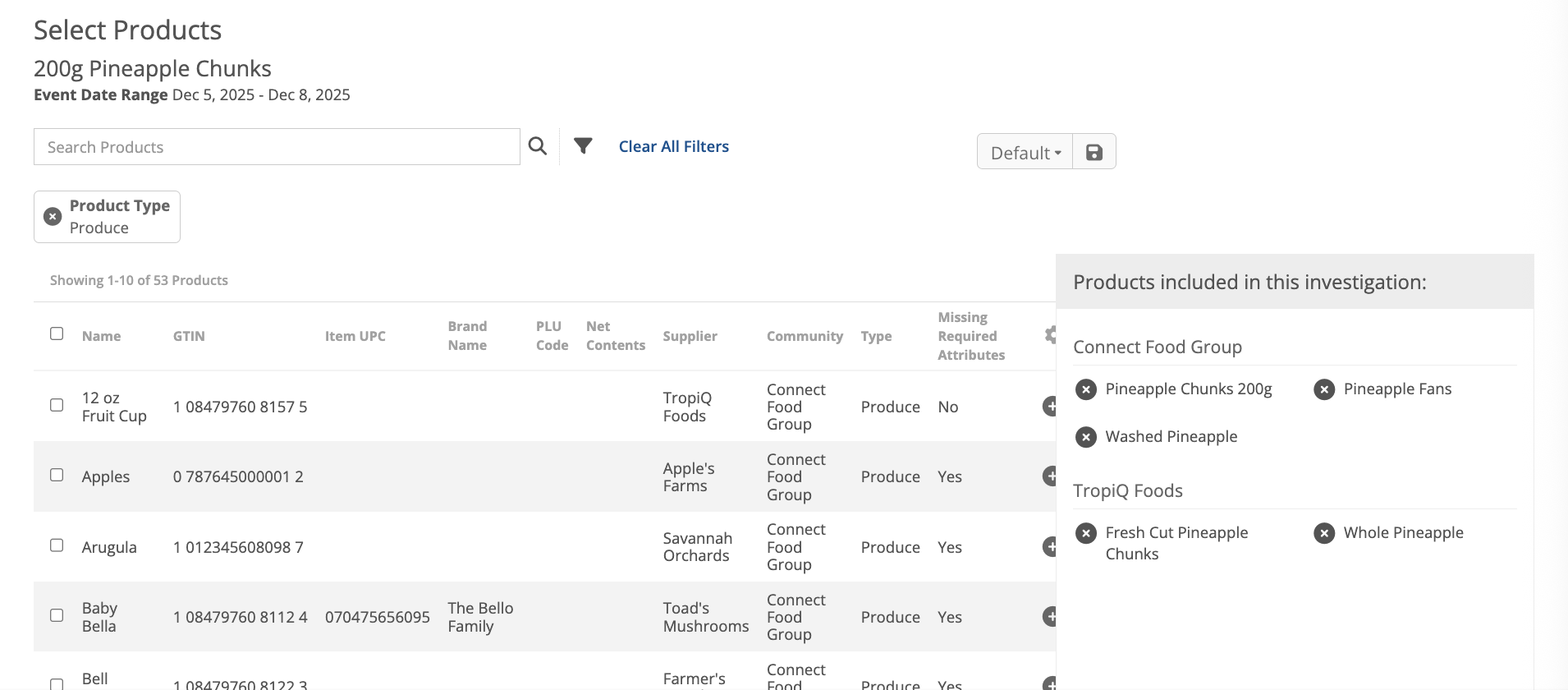
Task: Add Apples with its plus icon
Action: [1049, 476]
